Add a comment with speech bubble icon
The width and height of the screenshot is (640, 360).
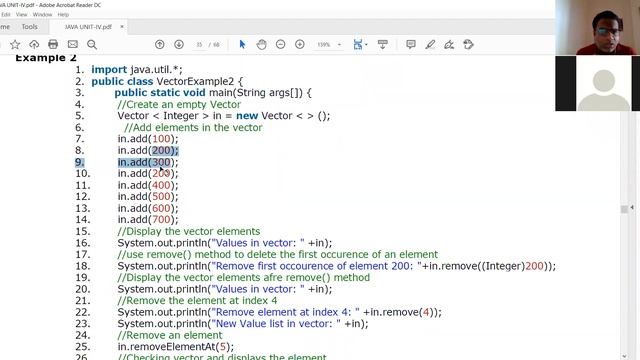click(411, 44)
